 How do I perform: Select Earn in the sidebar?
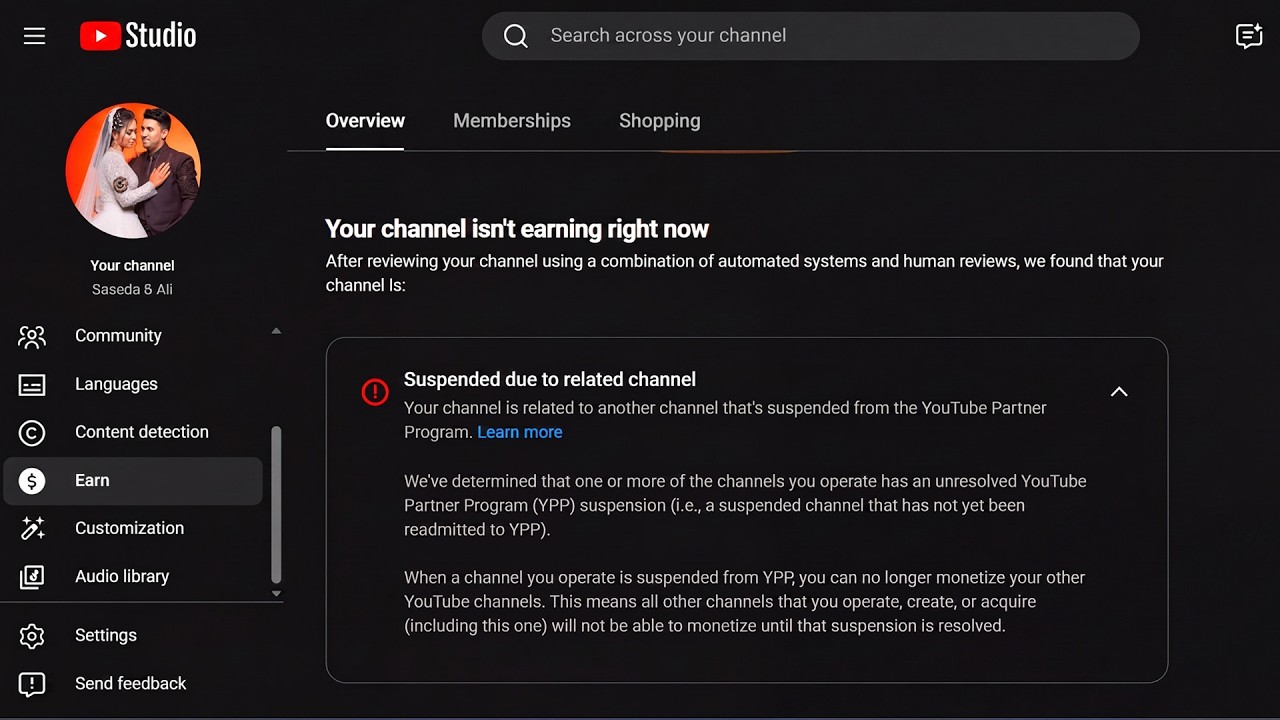pyautogui.click(x=133, y=481)
